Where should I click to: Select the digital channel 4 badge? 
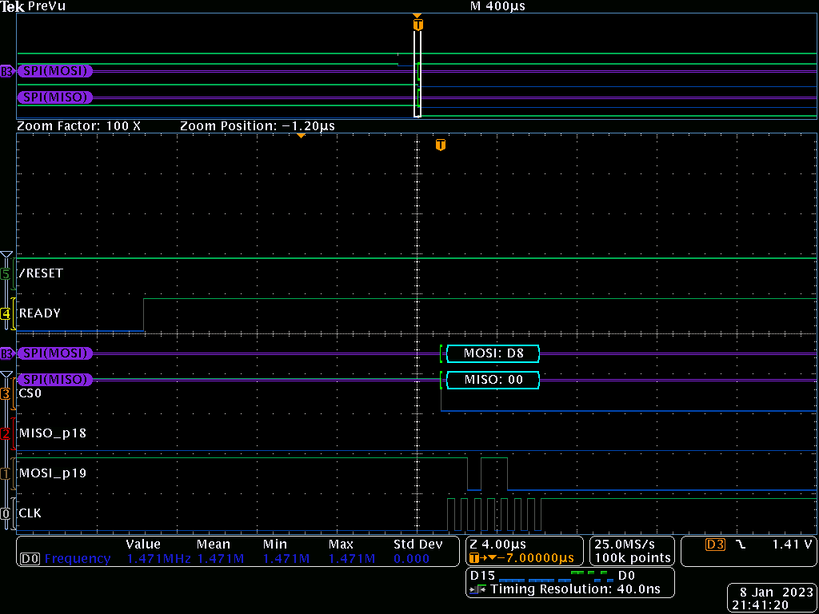6,314
